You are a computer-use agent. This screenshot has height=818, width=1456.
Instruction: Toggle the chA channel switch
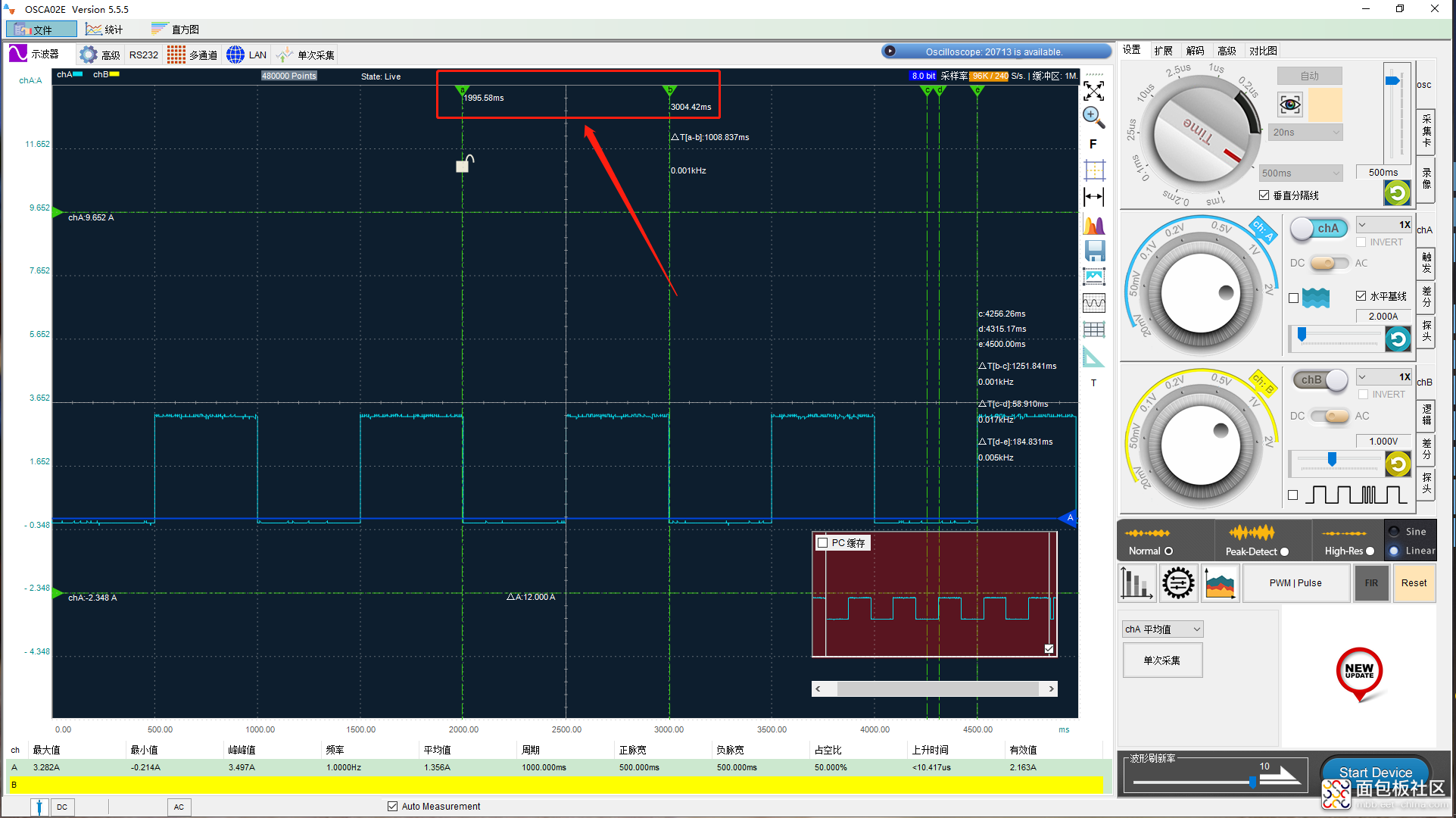coord(1319,228)
